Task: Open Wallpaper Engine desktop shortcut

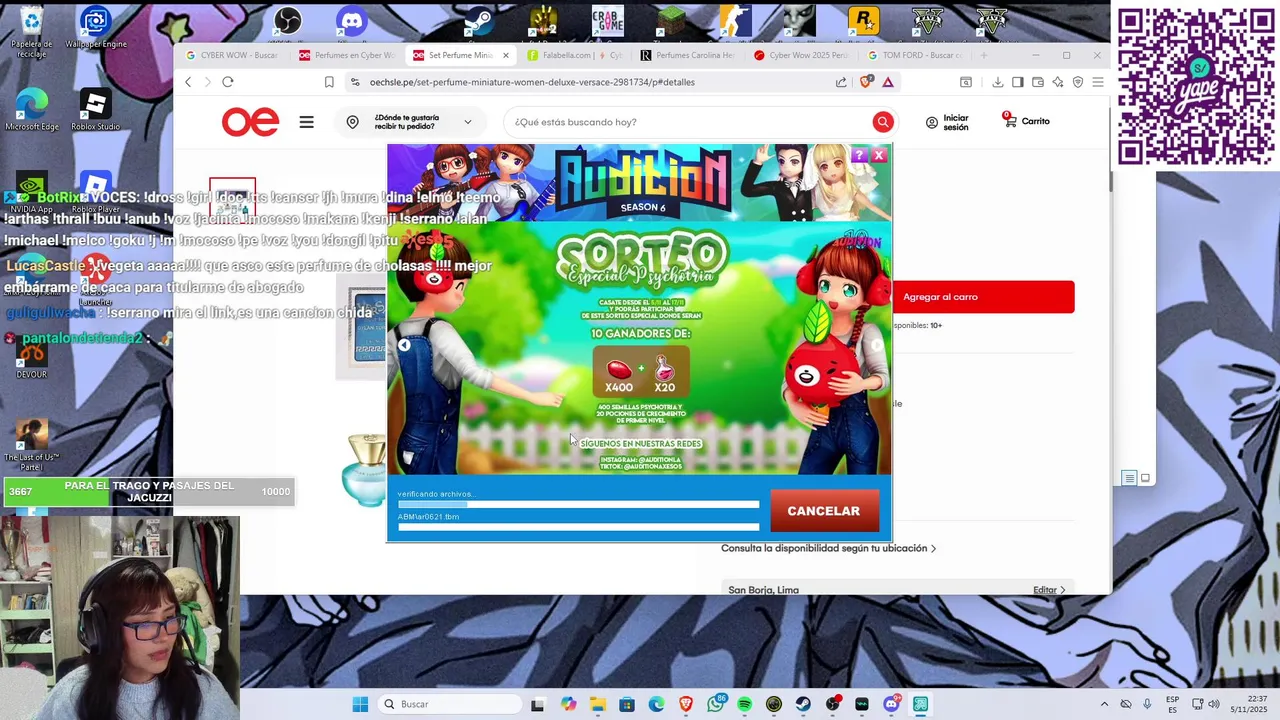Action: 96,28
